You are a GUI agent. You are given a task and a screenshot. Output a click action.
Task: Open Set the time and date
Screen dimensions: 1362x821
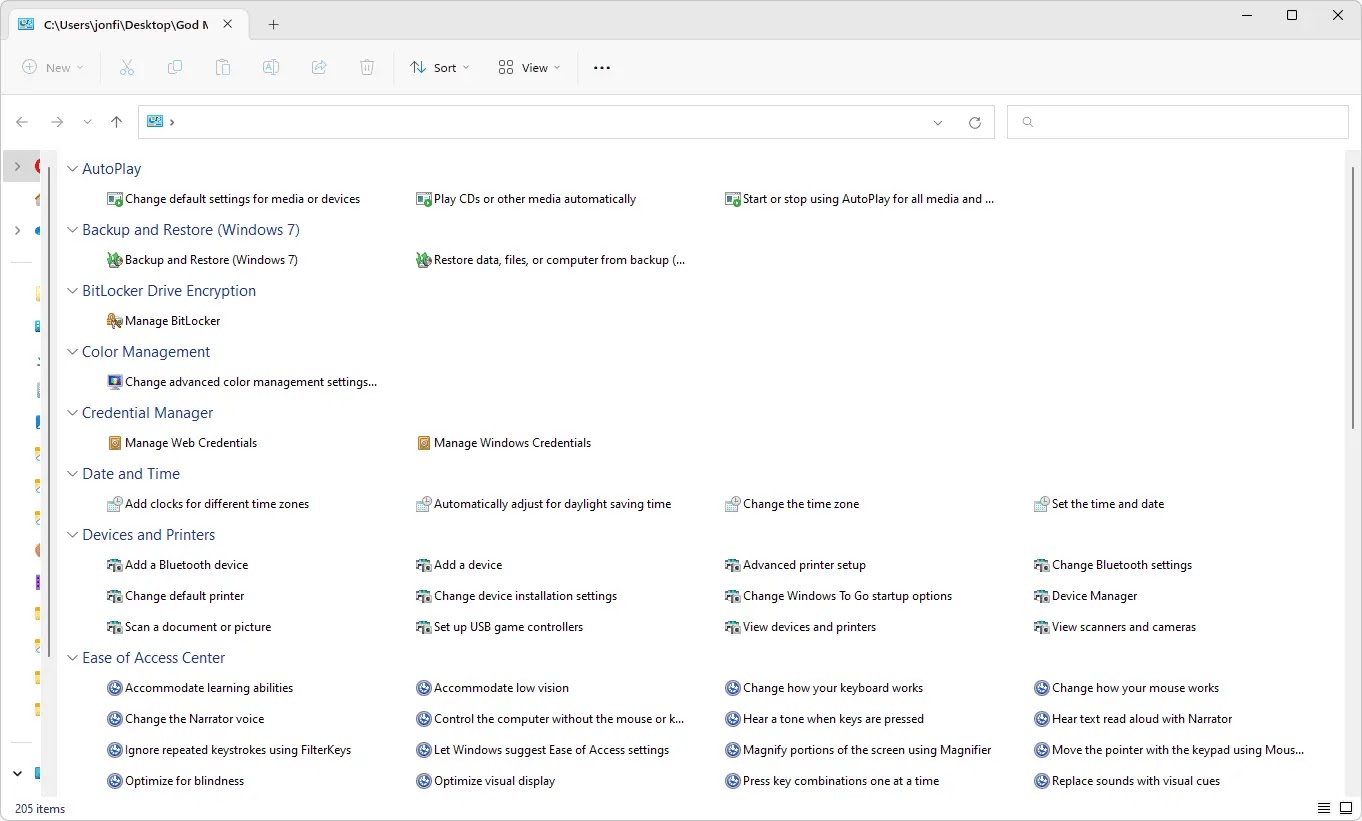tap(1107, 504)
